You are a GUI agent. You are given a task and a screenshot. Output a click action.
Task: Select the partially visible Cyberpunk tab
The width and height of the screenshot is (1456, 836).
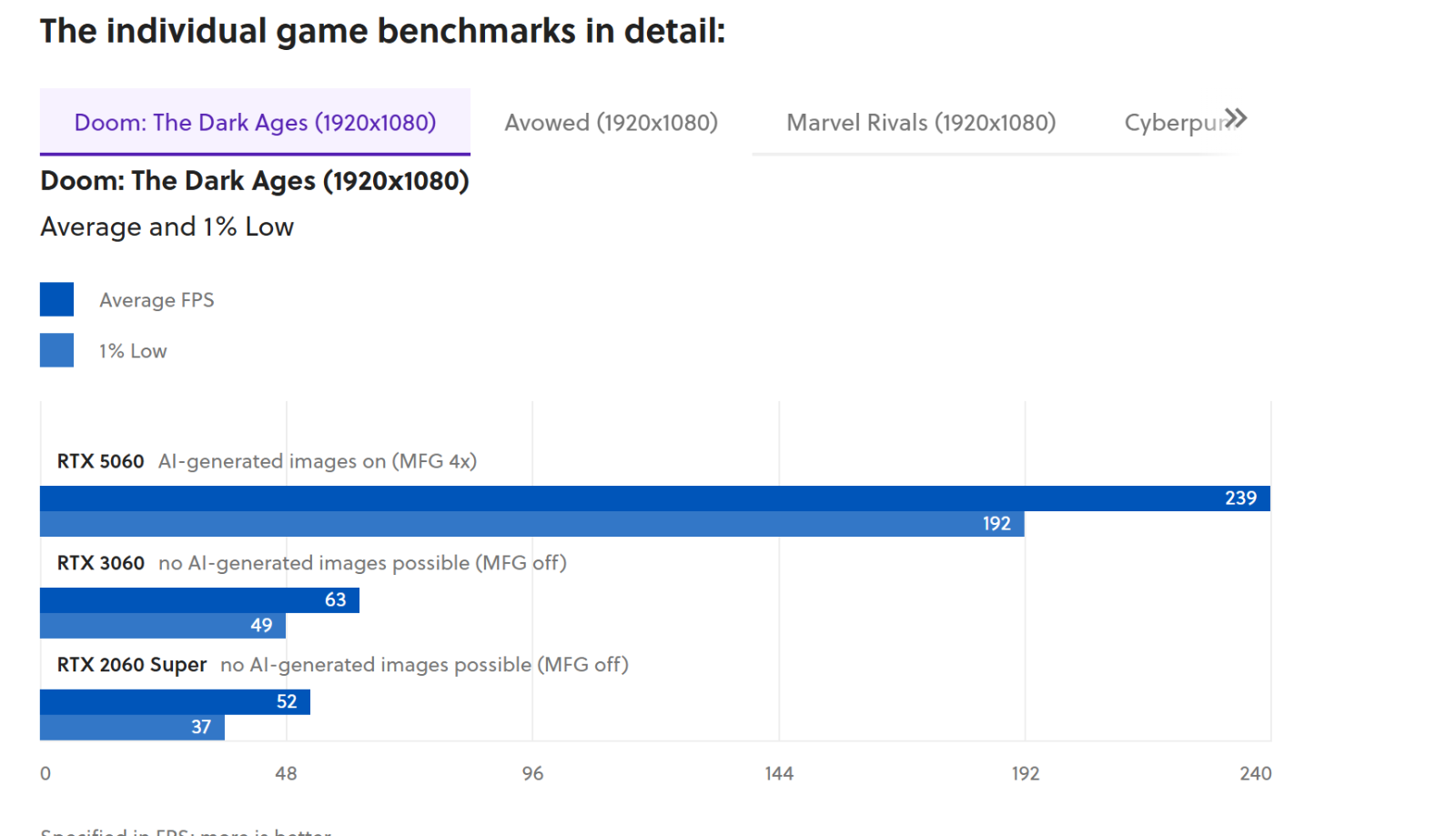pyautogui.click(x=1171, y=123)
